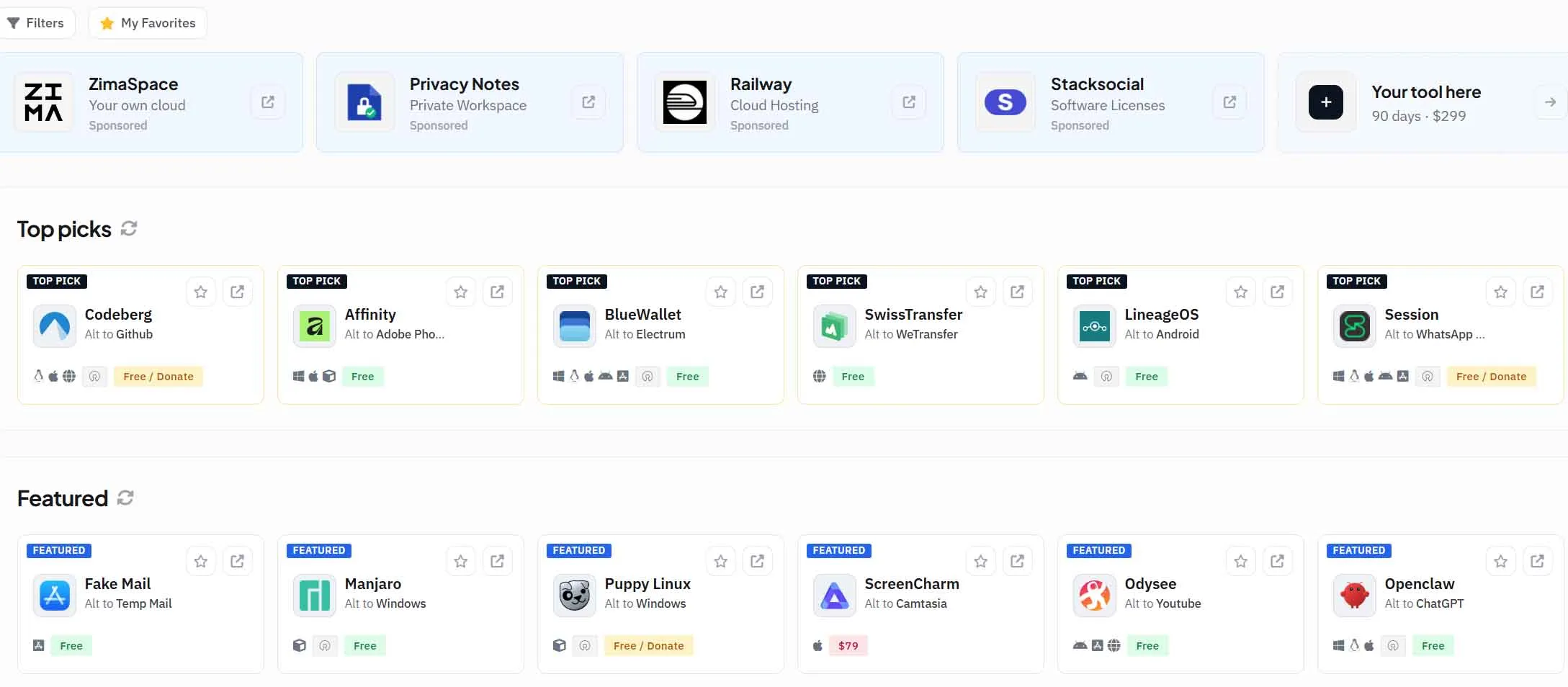Viewport: 1568px width, 687px height.
Task: Open Fake Mail external link icon
Action: (x=237, y=561)
